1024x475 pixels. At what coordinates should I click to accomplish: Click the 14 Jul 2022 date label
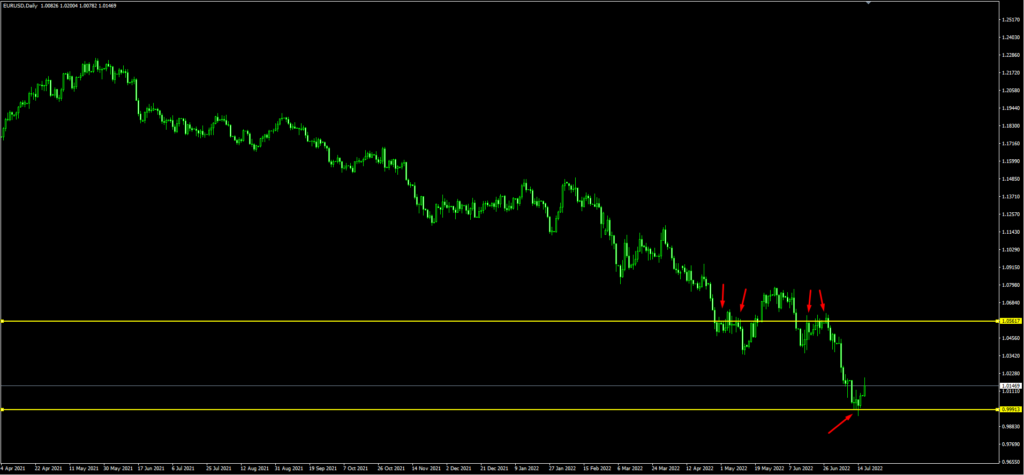868,468
